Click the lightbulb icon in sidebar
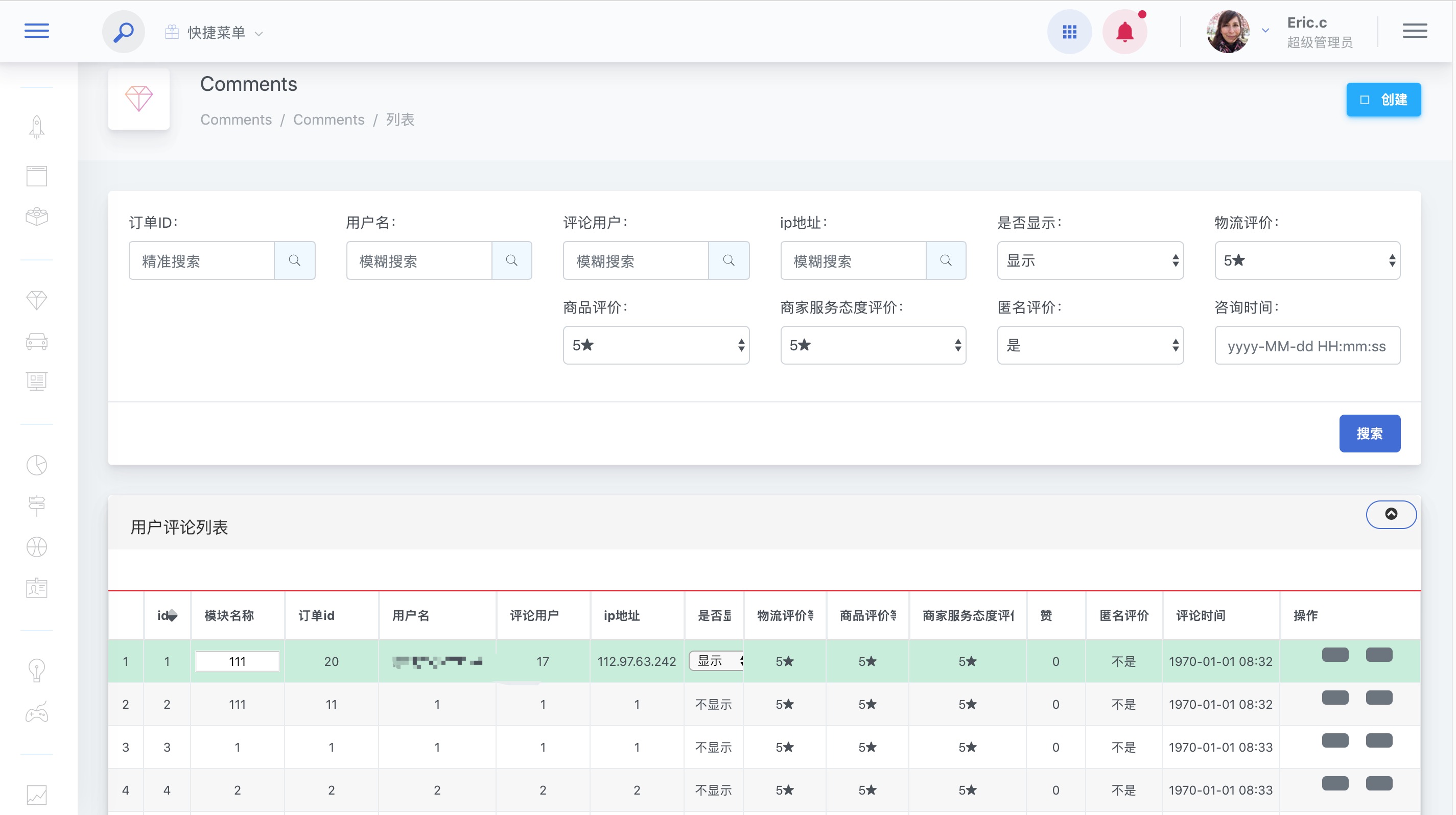The image size is (1456, 815). click(x=37, y=670)
